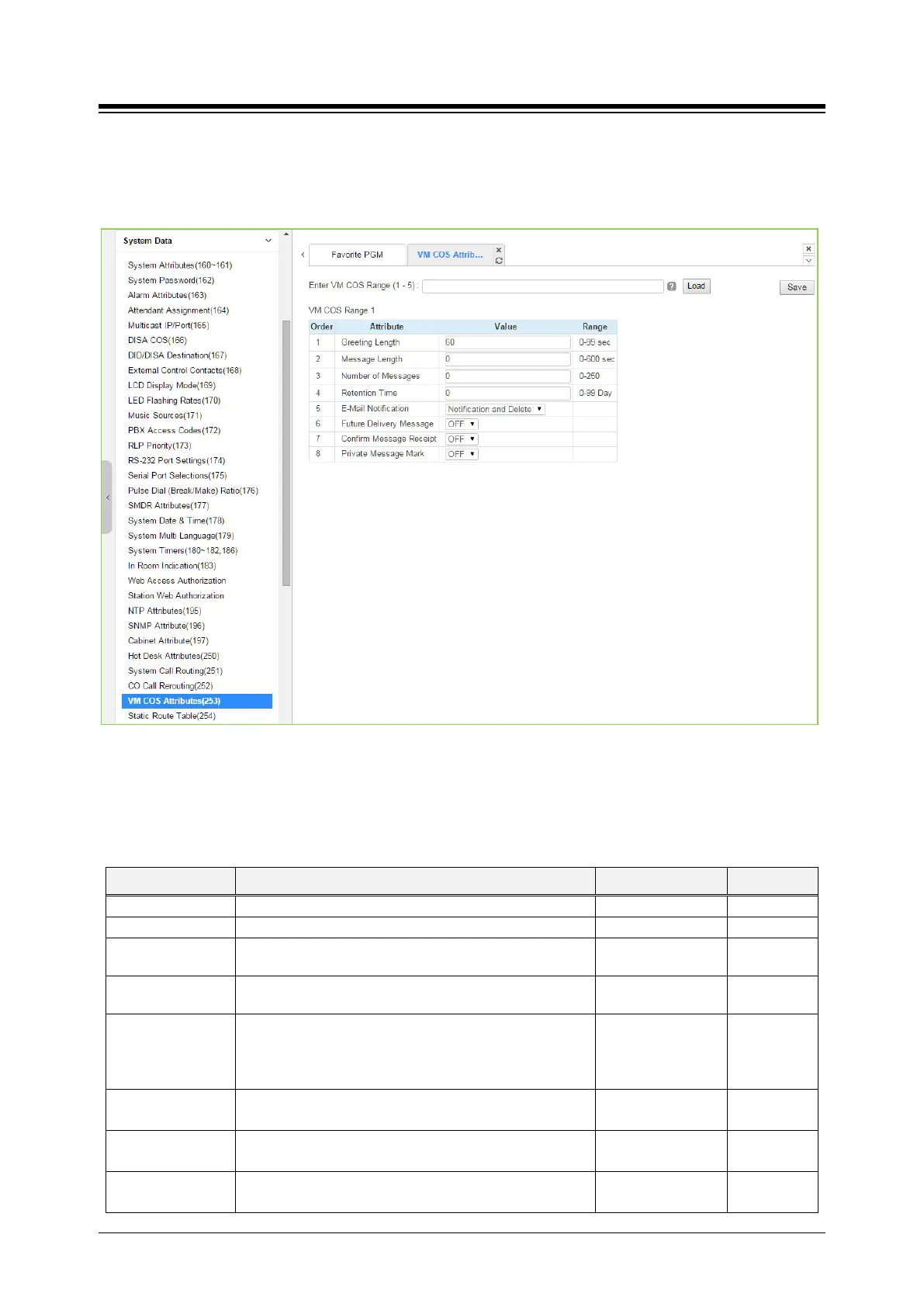Click the '0-99 Day' range cell
Image resolution: width=924 pixels, height=1307 pixels.
coord(595,393)
